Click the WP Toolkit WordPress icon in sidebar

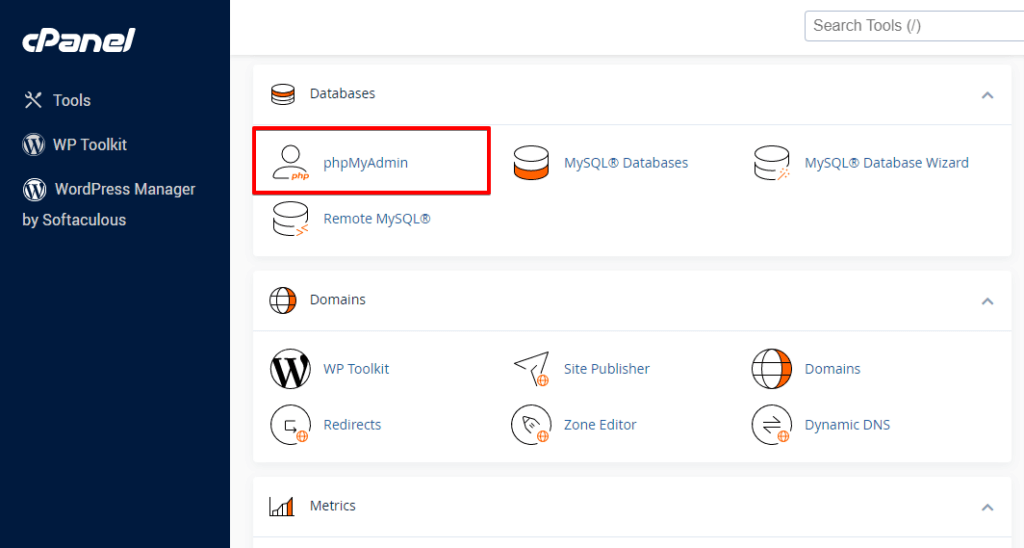coord(33,144)
